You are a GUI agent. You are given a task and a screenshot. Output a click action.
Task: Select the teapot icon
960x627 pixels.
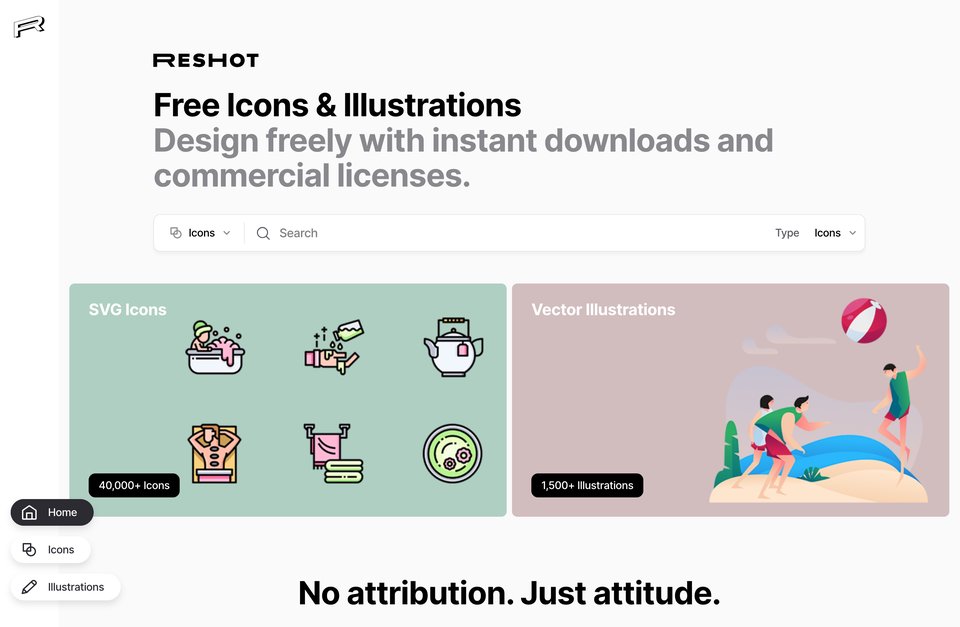[453, 347]
